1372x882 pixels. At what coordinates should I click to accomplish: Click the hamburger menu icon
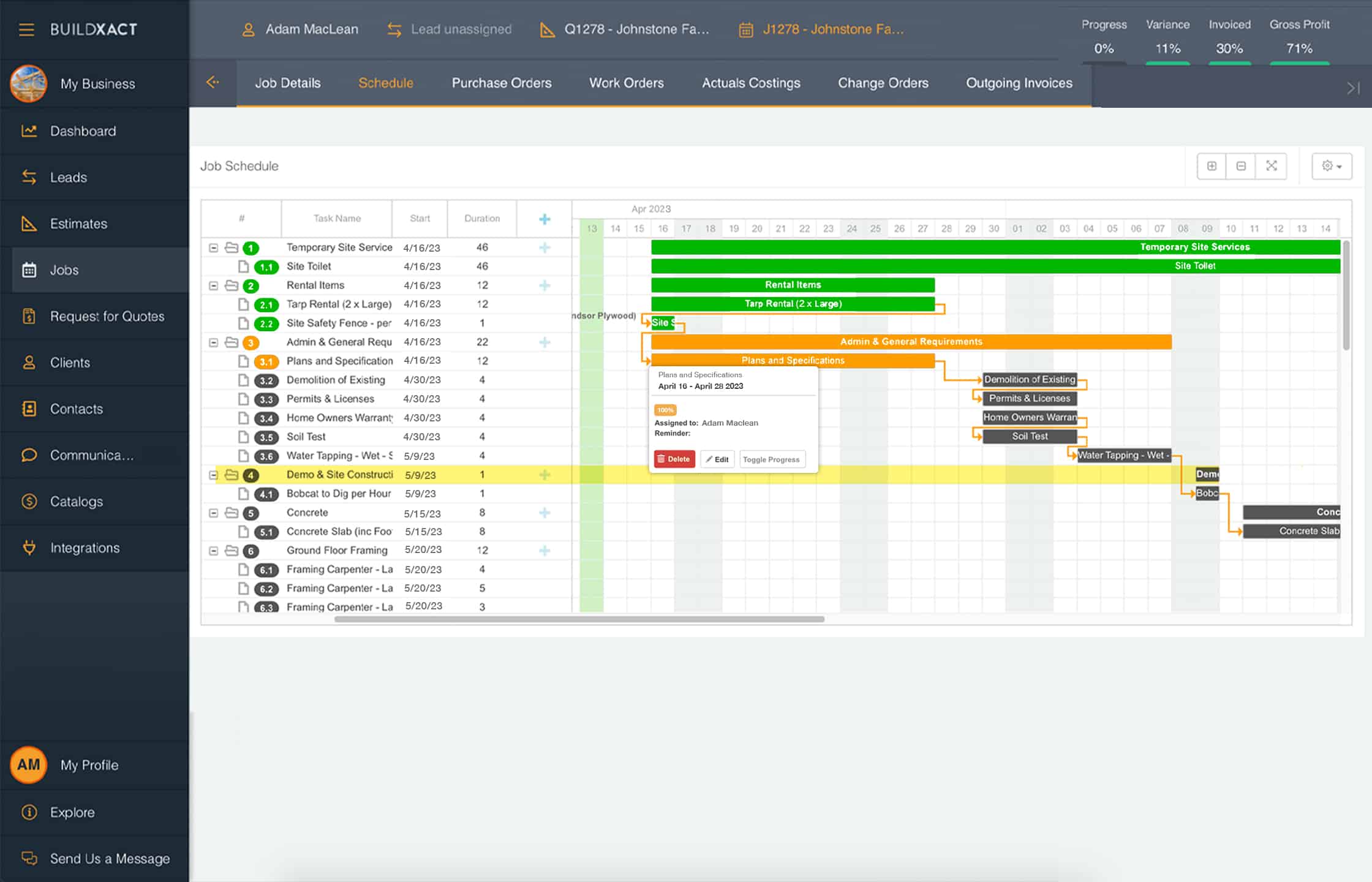pyautogui.click(x=26, y=29)
